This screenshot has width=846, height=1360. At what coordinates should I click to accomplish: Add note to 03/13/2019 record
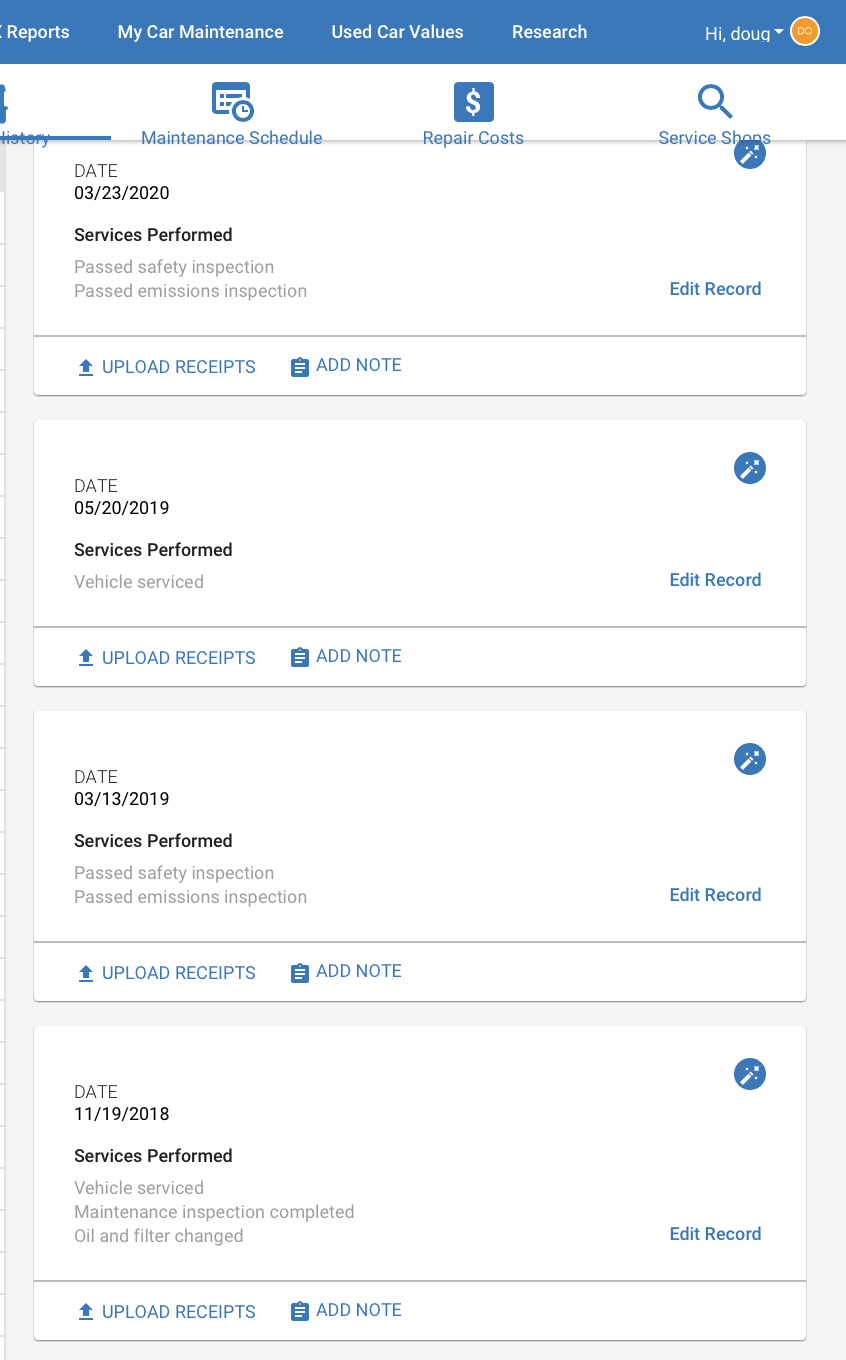(346, 971)
